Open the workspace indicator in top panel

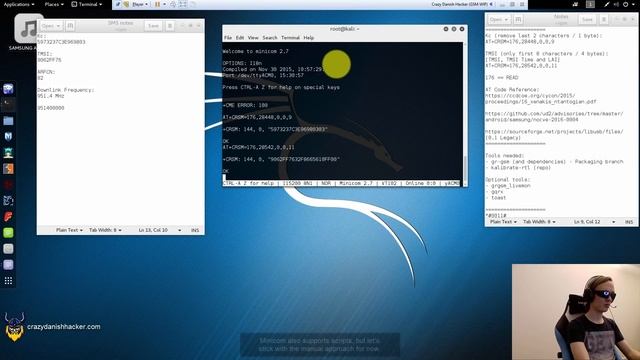tap(590, 4)
